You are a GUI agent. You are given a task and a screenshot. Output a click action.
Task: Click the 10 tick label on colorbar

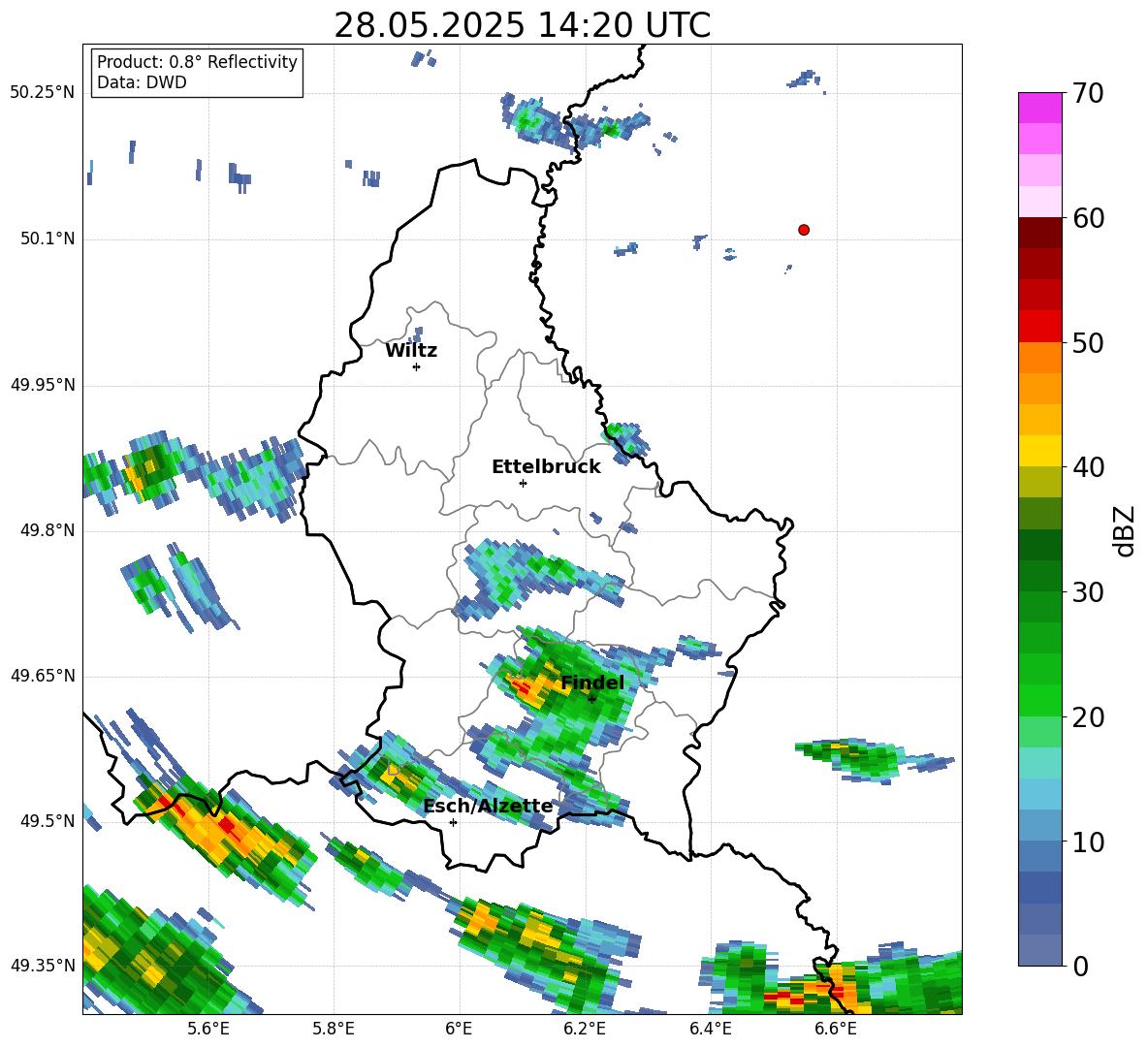[x=1088, y=842]
